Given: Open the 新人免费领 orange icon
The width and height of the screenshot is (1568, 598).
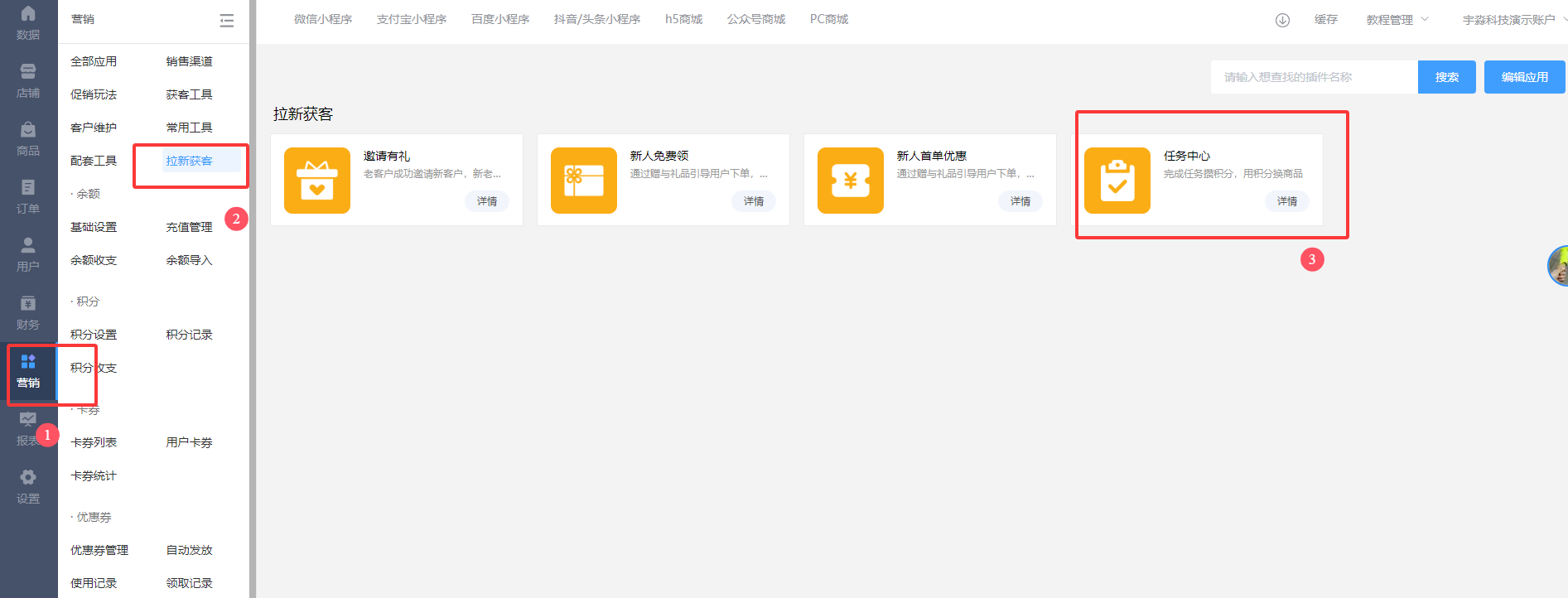Looking at the screenshot, I should [584, 181].
